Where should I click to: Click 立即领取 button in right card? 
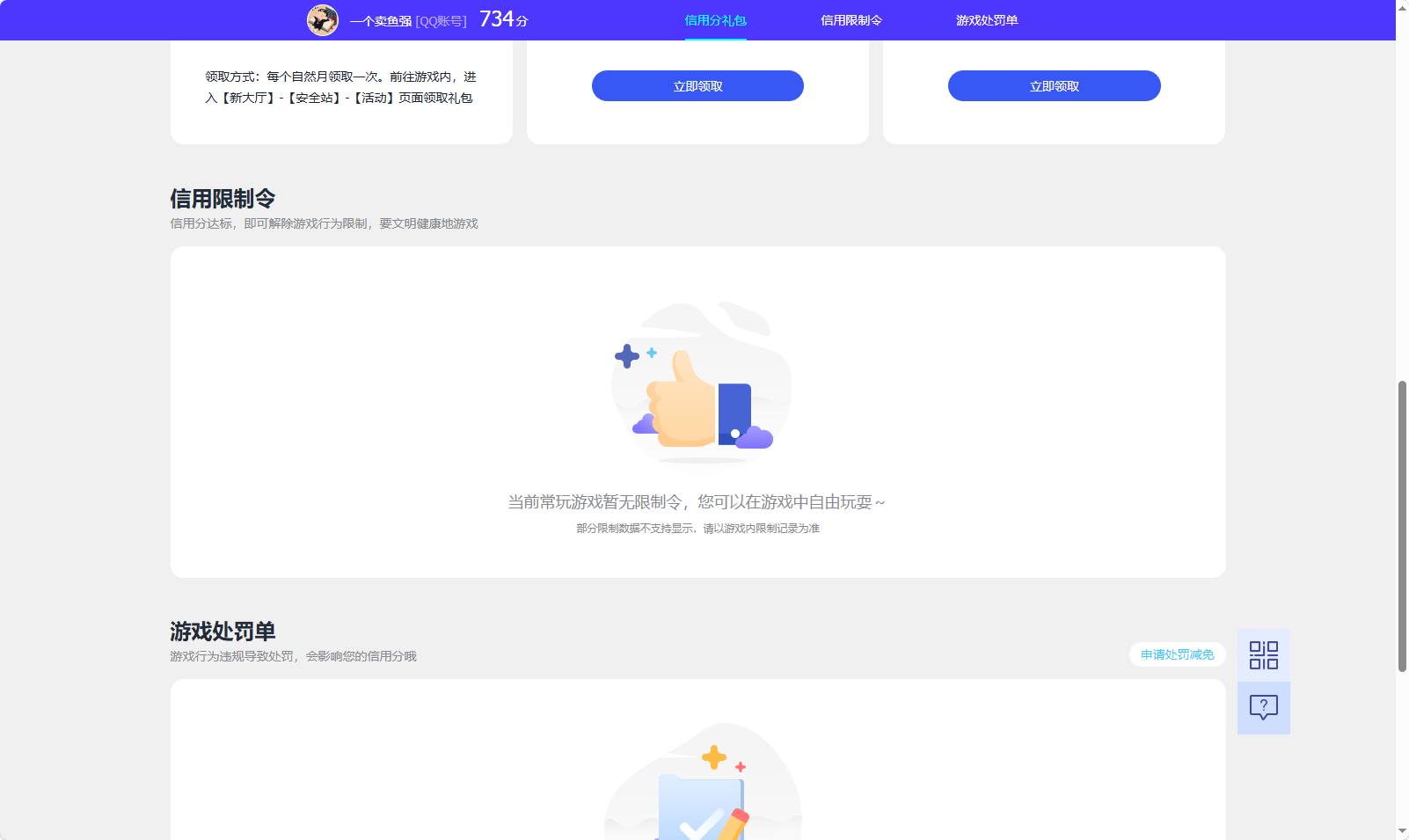click(x=1055, y=86)
